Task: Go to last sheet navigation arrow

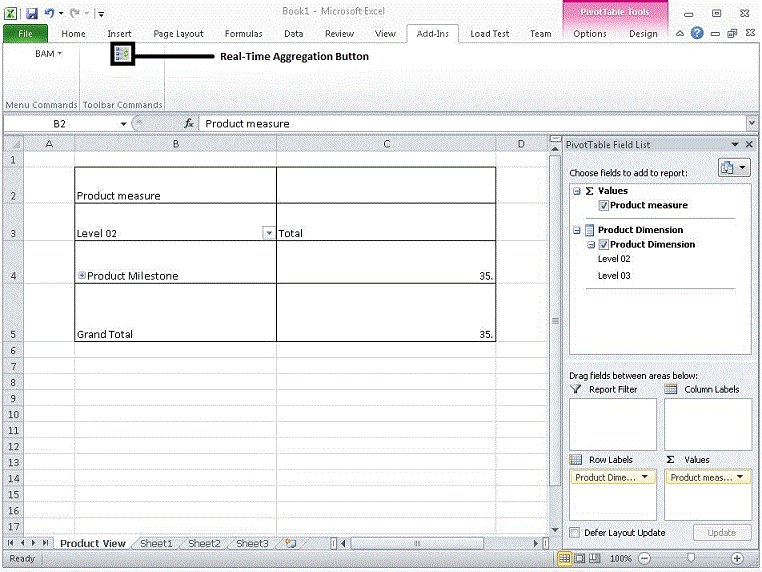Action: [x=45, y=543]
